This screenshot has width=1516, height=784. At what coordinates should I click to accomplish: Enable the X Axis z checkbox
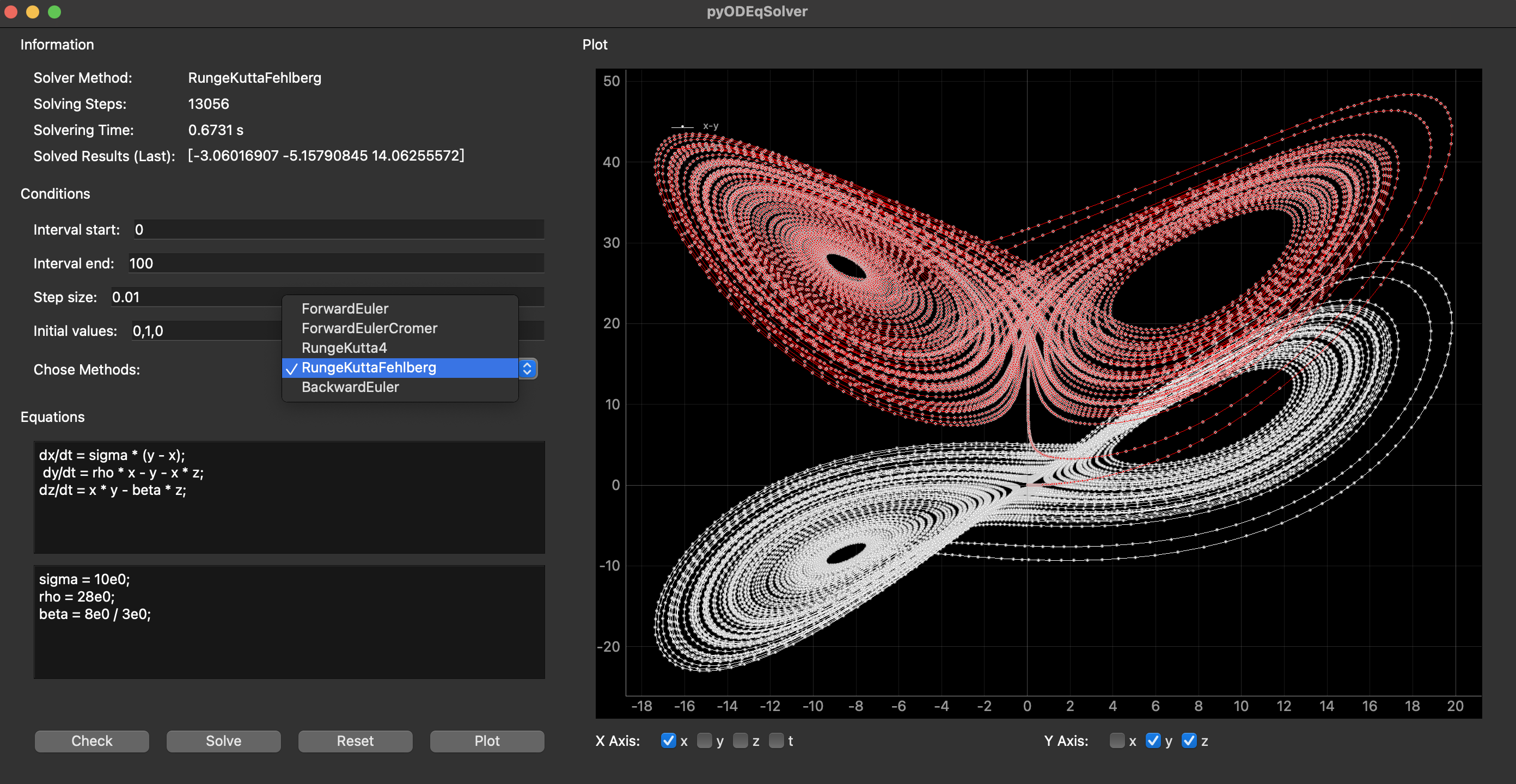pyautogui.click(x=741, y=740)
